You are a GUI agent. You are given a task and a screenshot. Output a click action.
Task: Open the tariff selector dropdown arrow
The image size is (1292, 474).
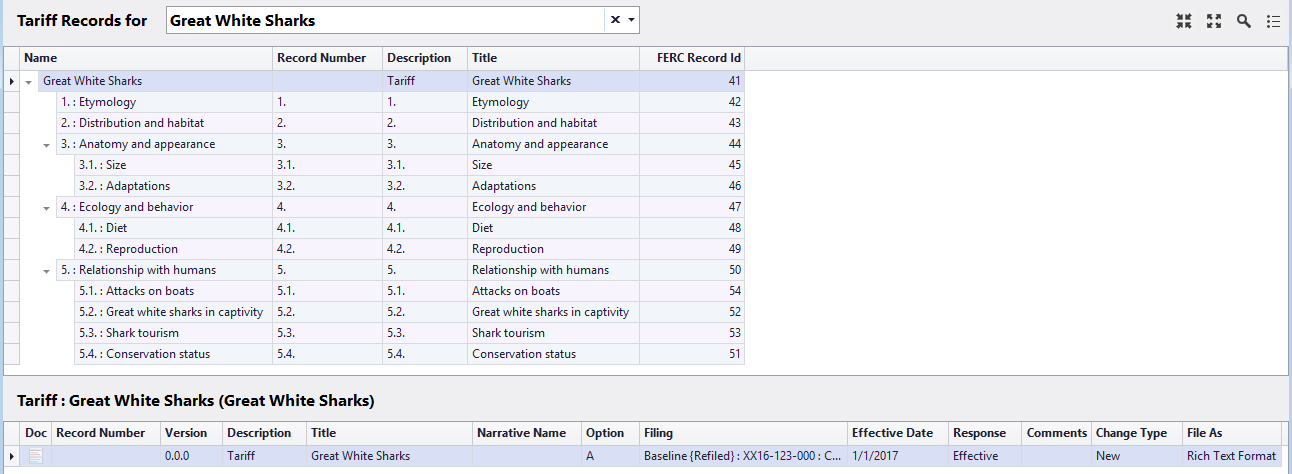631,20
